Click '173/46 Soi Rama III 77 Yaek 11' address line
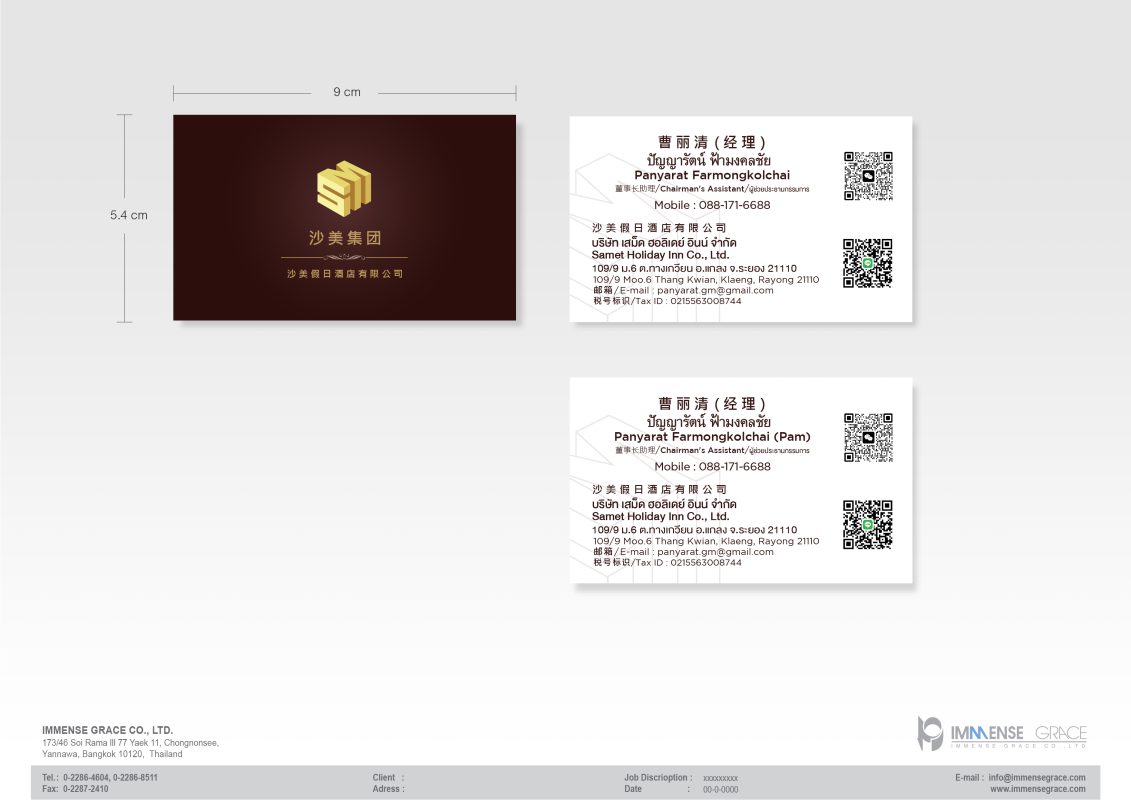 tap(130, 742)
